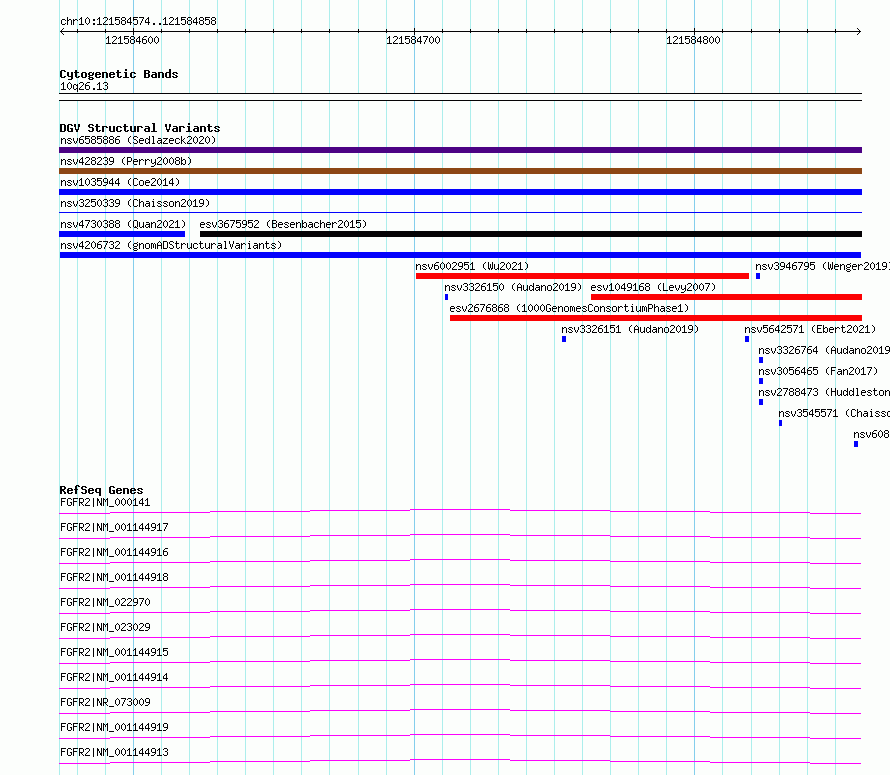Screen dimensions: 890x775
Task: Click the nsv4730388 (Quan2021) label
Action: (123, 224)
